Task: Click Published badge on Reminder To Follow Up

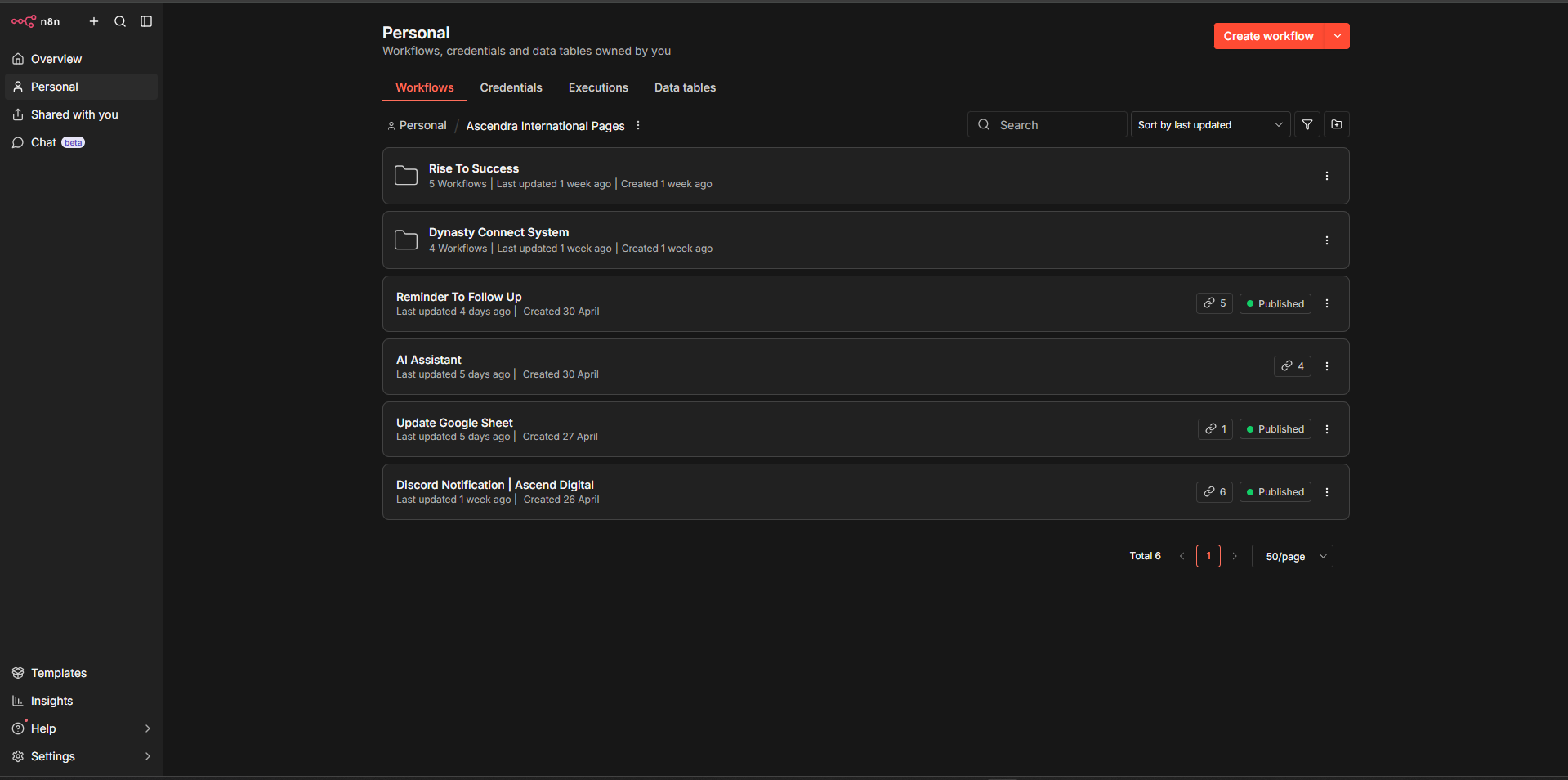Action: coord(1275,303)
